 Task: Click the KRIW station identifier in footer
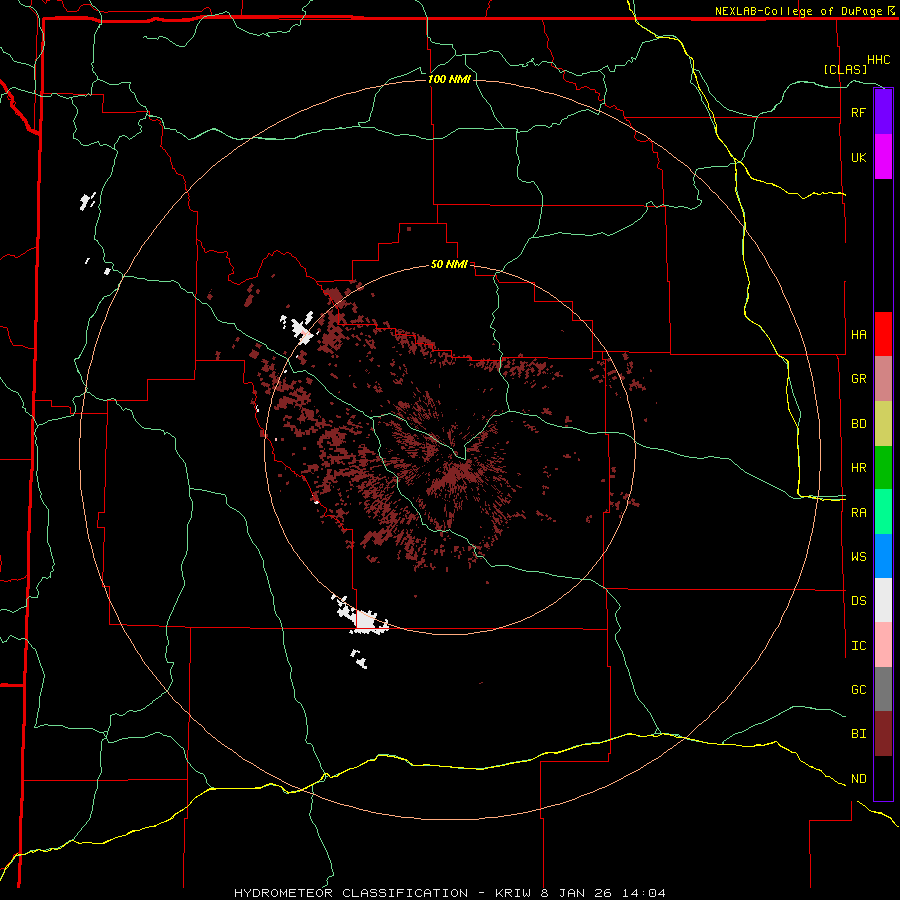(514, 893)
